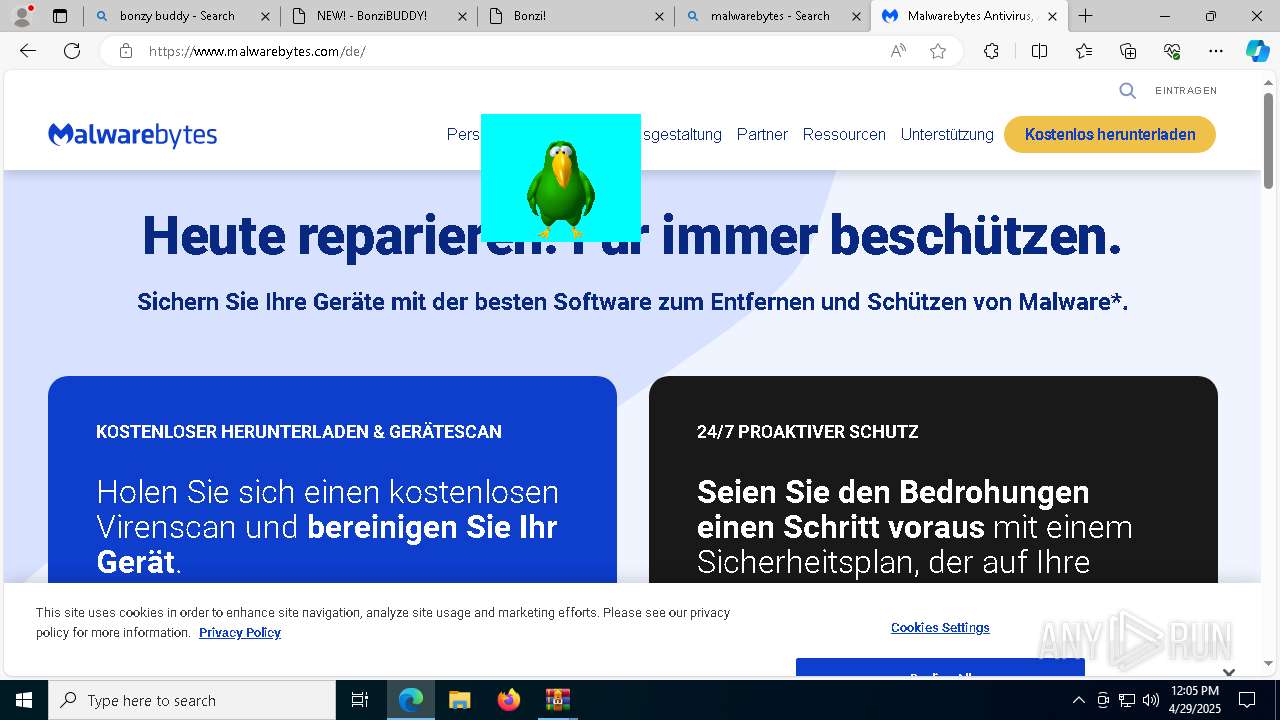Close the NEW! - BonziBUDDY! tab
Viewport: 1280px width, 720px height.
point(463,16)
